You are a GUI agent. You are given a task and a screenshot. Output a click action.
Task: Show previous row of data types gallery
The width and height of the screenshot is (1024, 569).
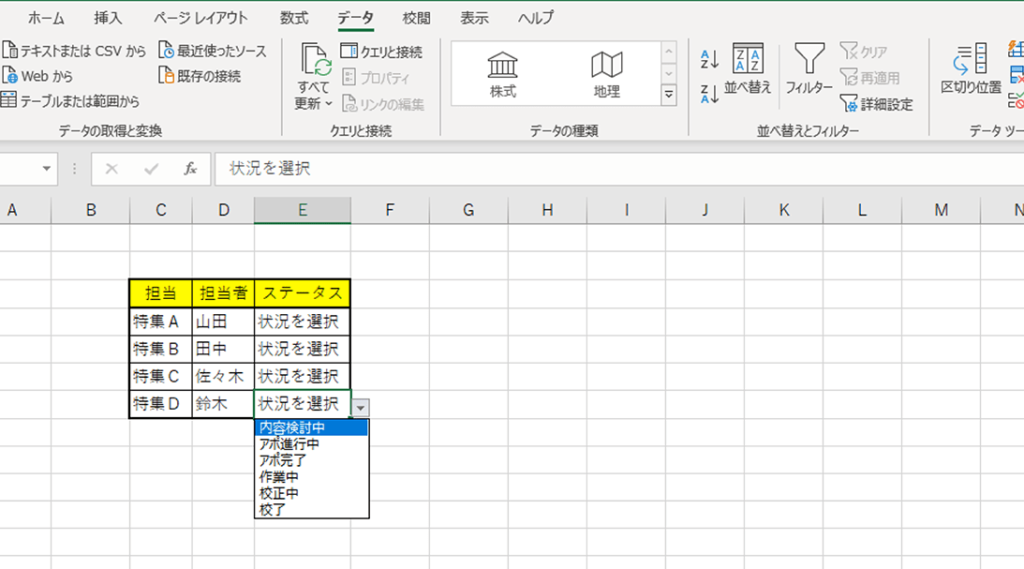point(669,52)
